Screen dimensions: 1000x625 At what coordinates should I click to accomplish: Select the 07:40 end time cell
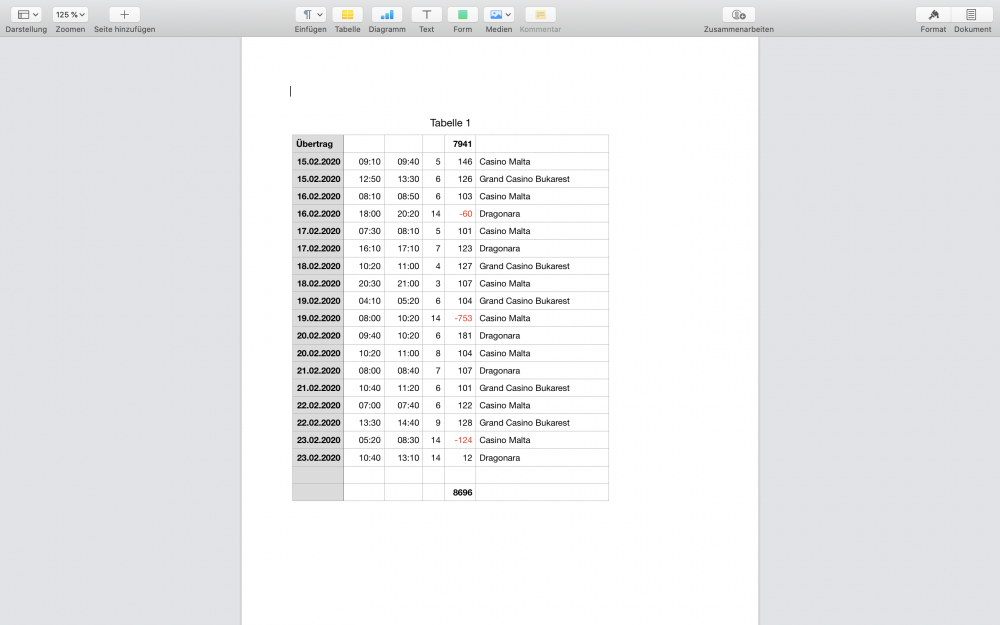(403, 405)
